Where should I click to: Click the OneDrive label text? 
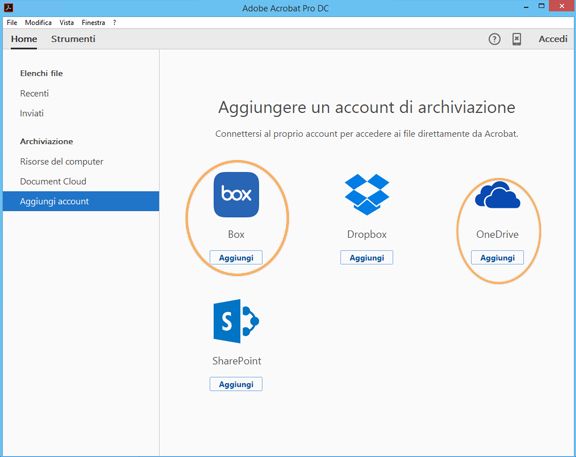pos(497,234)
